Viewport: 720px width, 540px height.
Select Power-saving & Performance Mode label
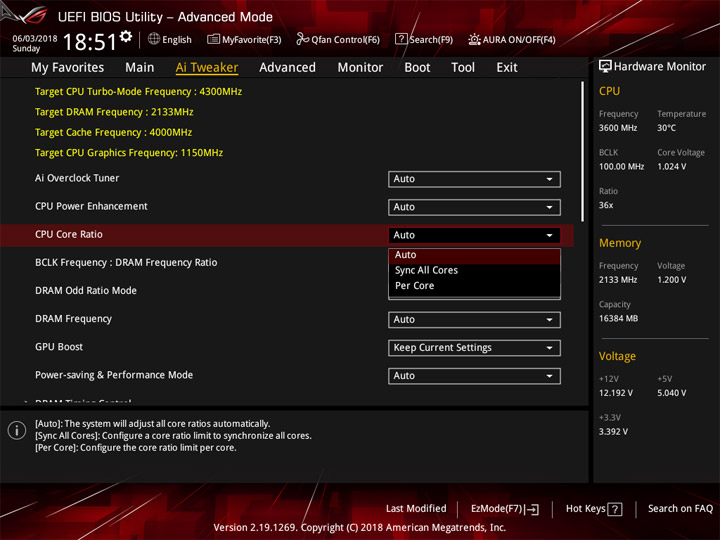[x=114, y=375]
